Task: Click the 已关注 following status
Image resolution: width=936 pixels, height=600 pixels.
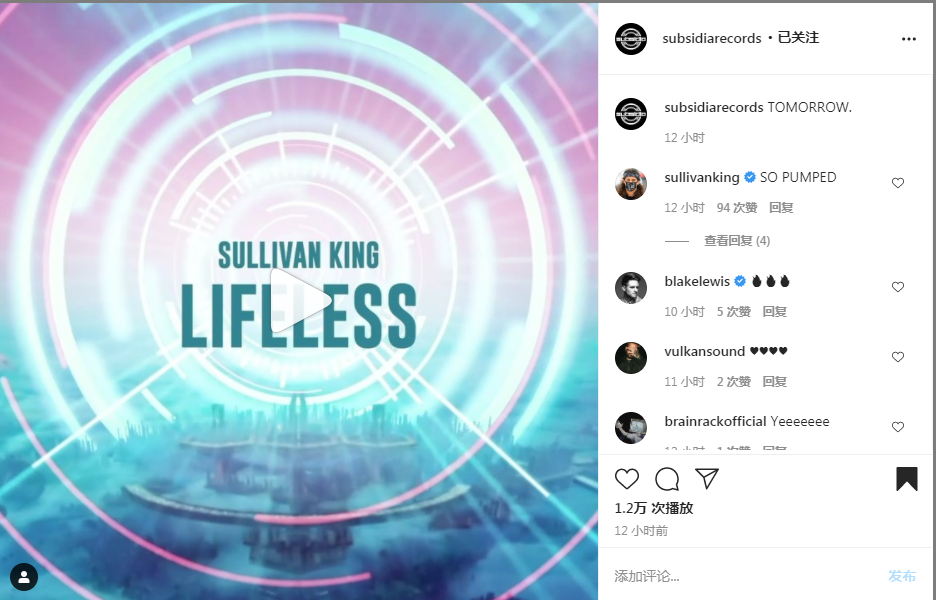Action: 798,38
